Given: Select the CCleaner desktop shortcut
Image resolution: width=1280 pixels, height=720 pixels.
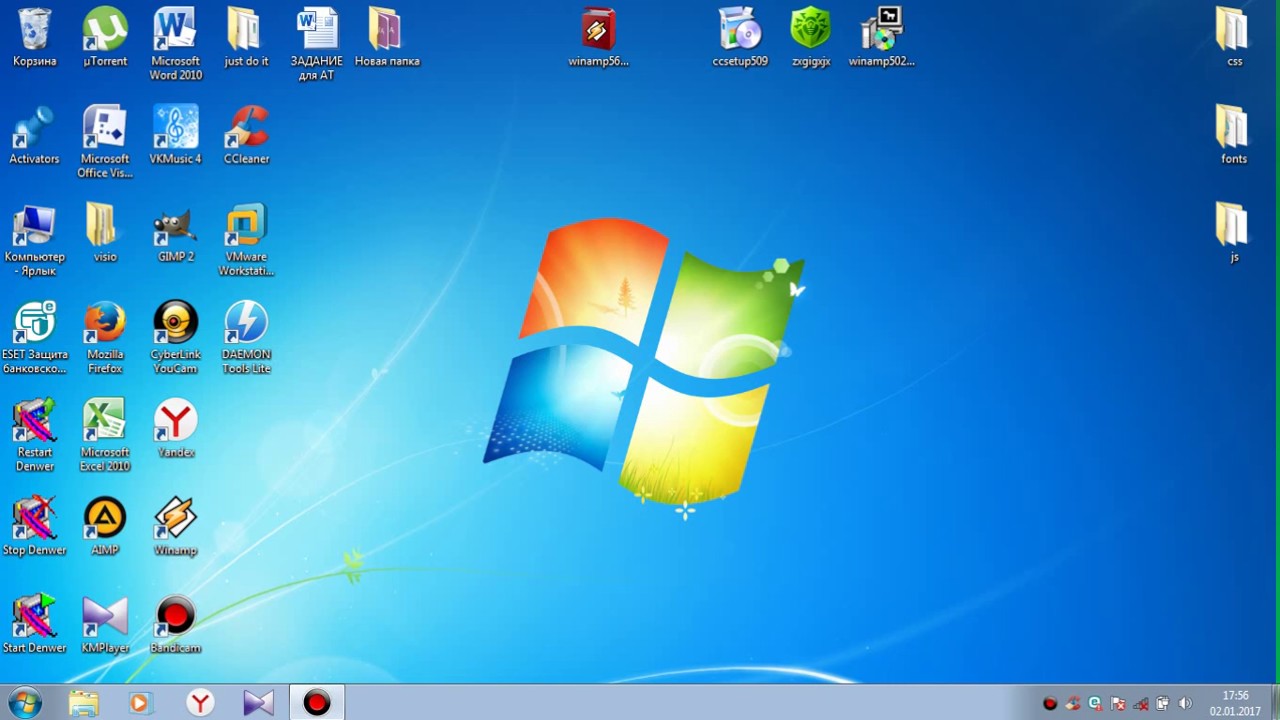Looking at the screenshot, I should pyautogui.click(x=246, y=136).
